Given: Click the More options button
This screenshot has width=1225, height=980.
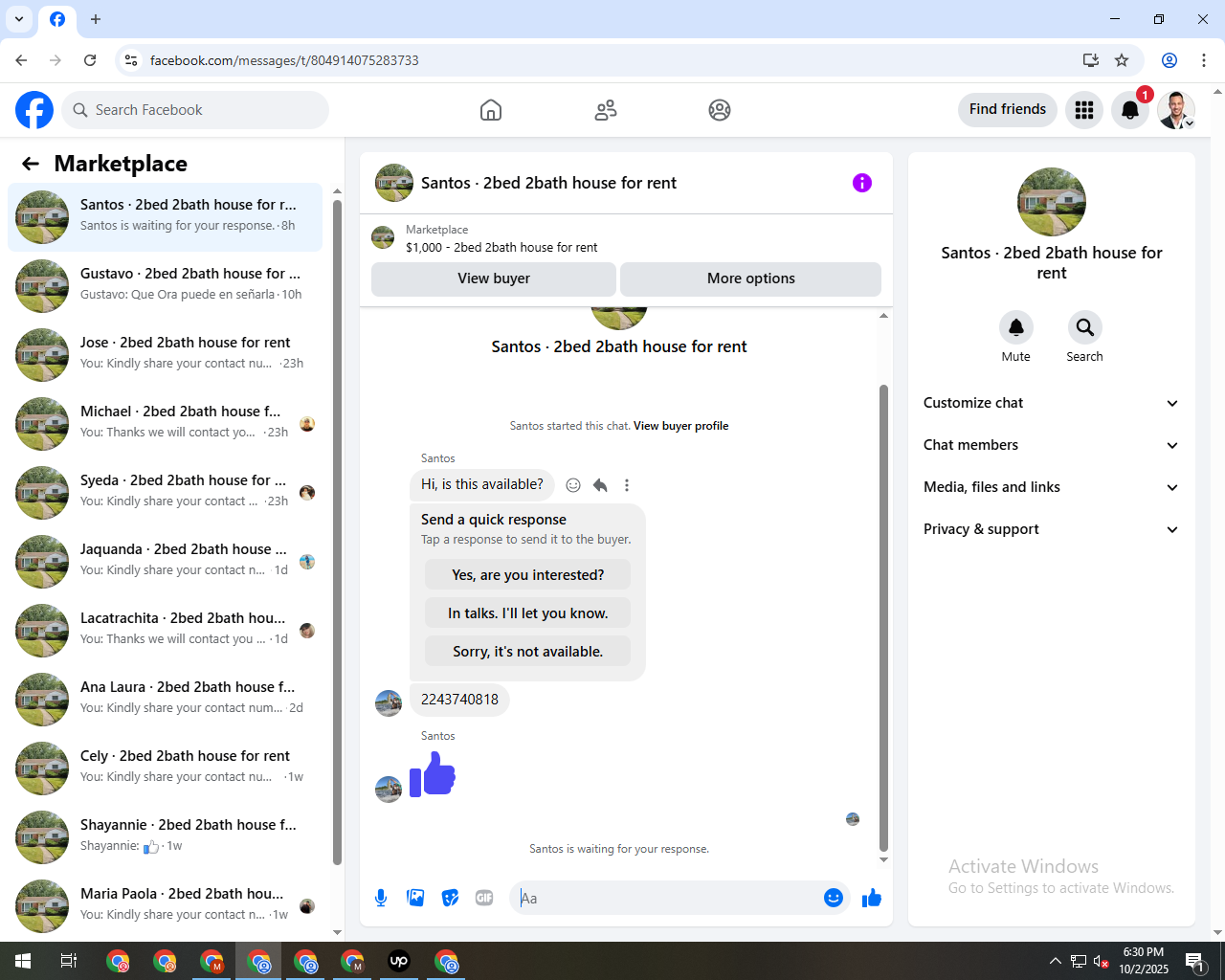Looking at the screenshot, I should coord(751,278).
